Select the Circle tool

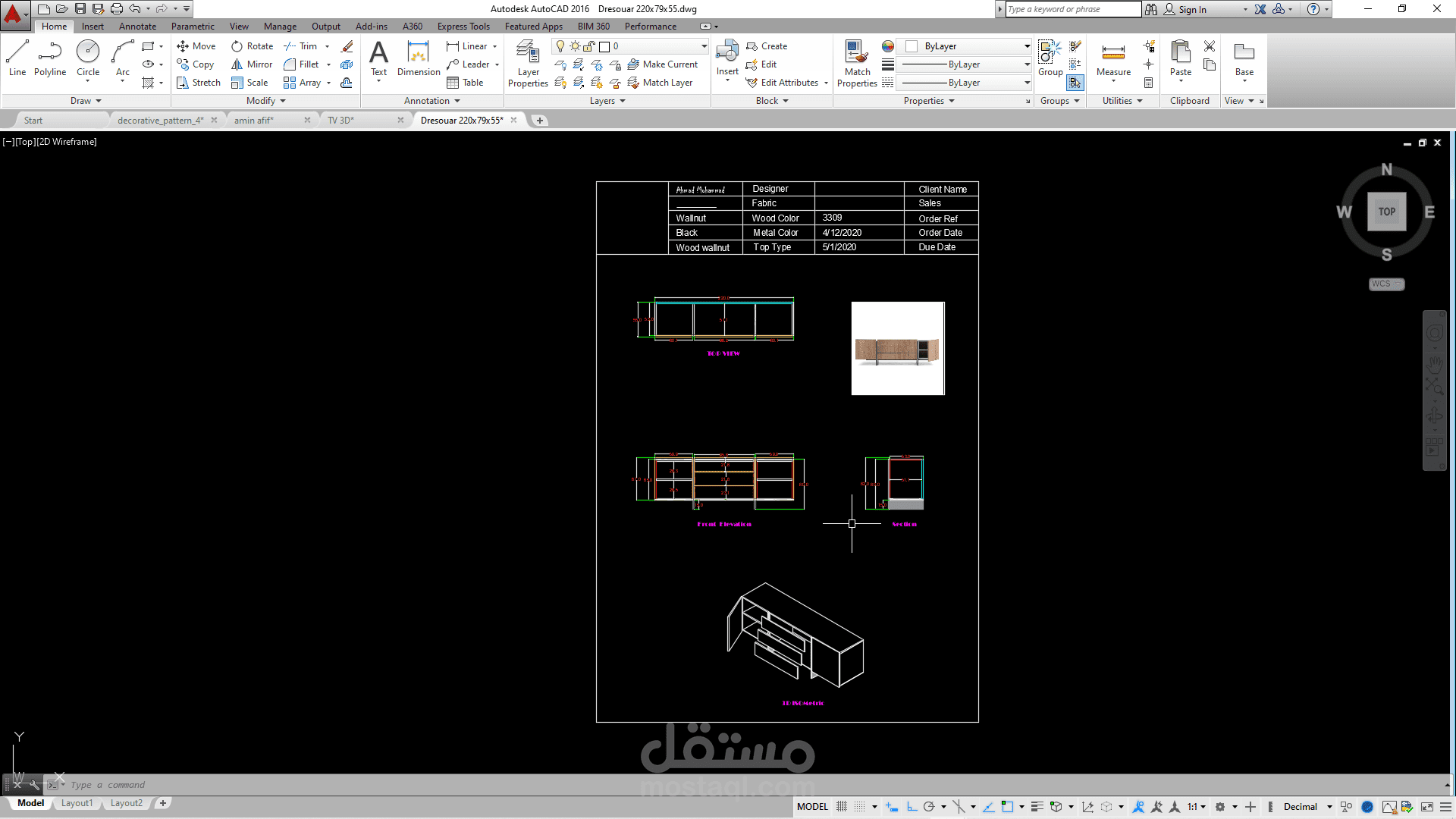click(x=88, y=58)
